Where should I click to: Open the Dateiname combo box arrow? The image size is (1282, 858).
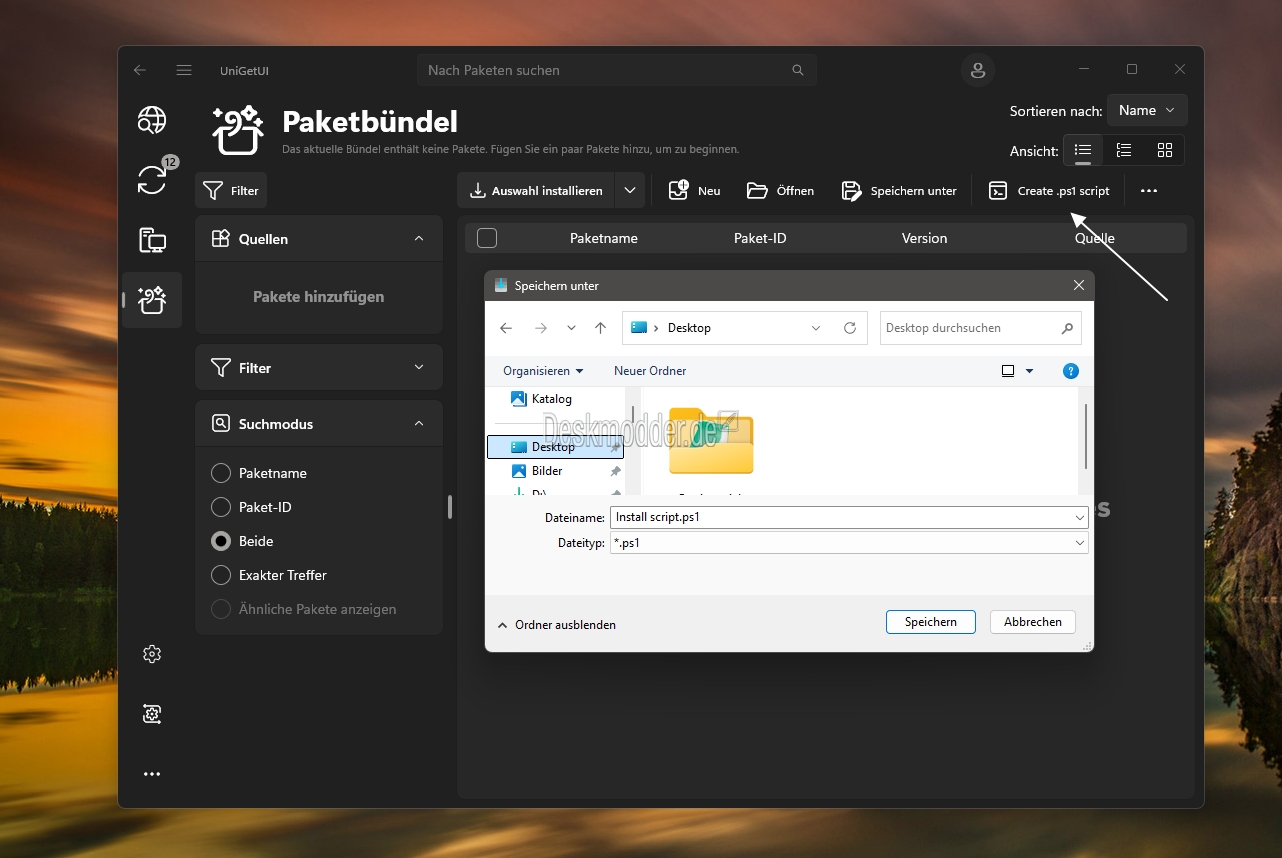[1079, 518]
